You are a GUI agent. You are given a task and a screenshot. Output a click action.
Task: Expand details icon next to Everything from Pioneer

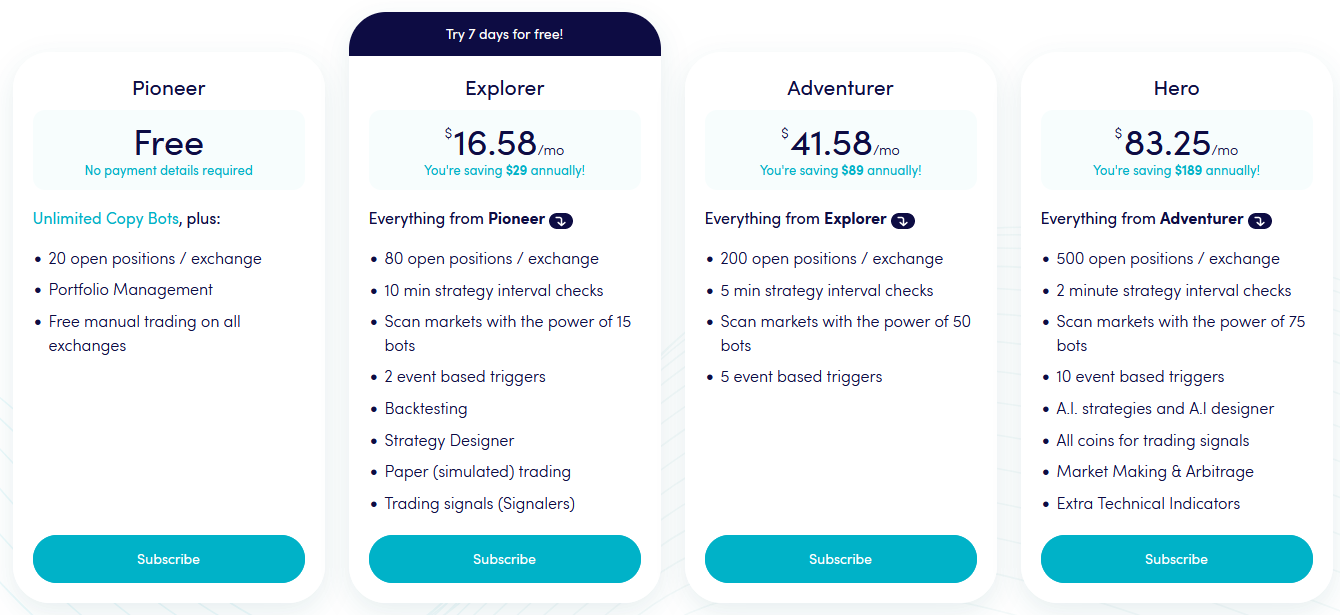[x=559, y=219]
